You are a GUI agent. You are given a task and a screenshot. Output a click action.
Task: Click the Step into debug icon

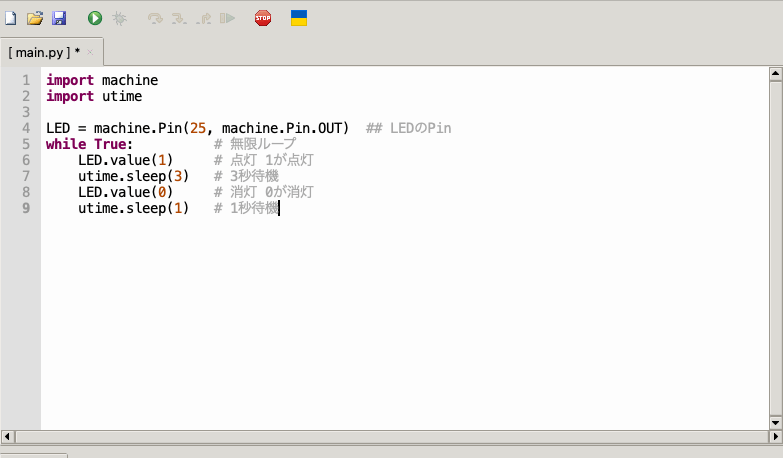(179, 18)
